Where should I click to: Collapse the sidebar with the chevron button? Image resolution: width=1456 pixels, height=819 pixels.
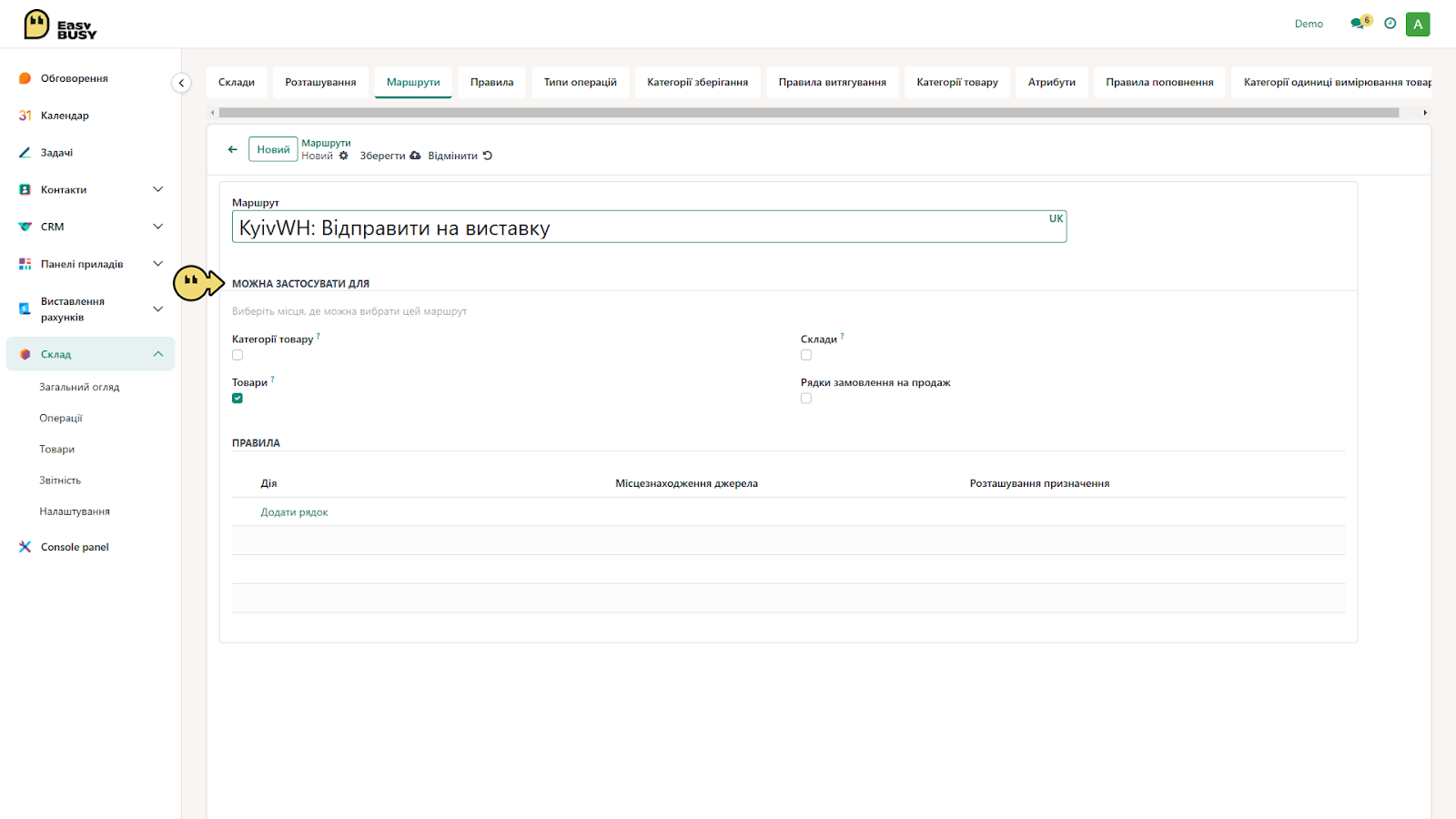pos(181,83)
